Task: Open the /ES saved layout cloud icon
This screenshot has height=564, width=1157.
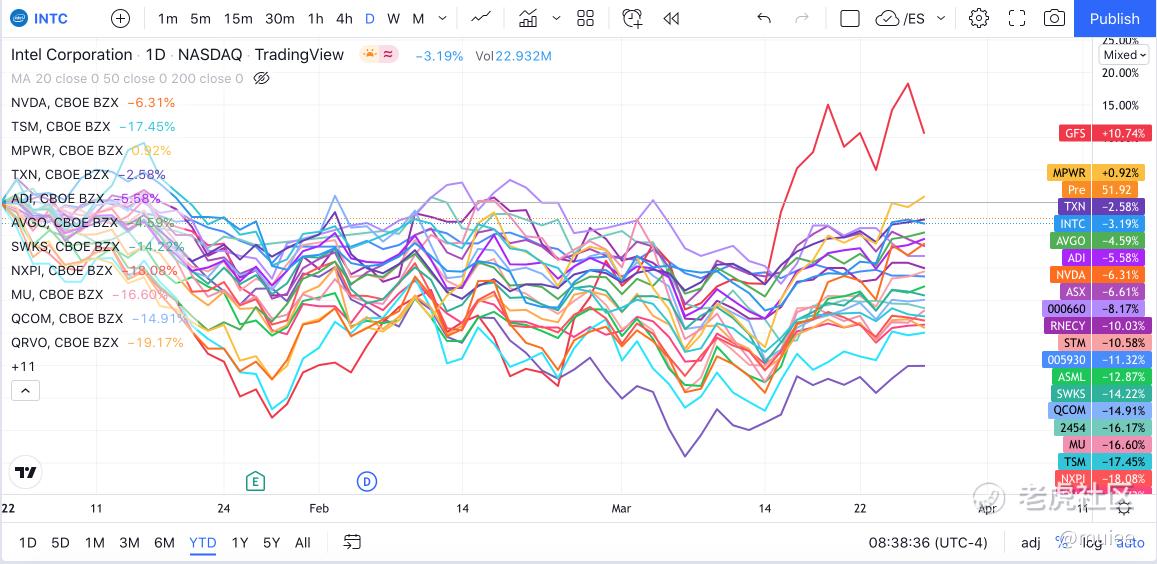Action: (x=899, y=18)
